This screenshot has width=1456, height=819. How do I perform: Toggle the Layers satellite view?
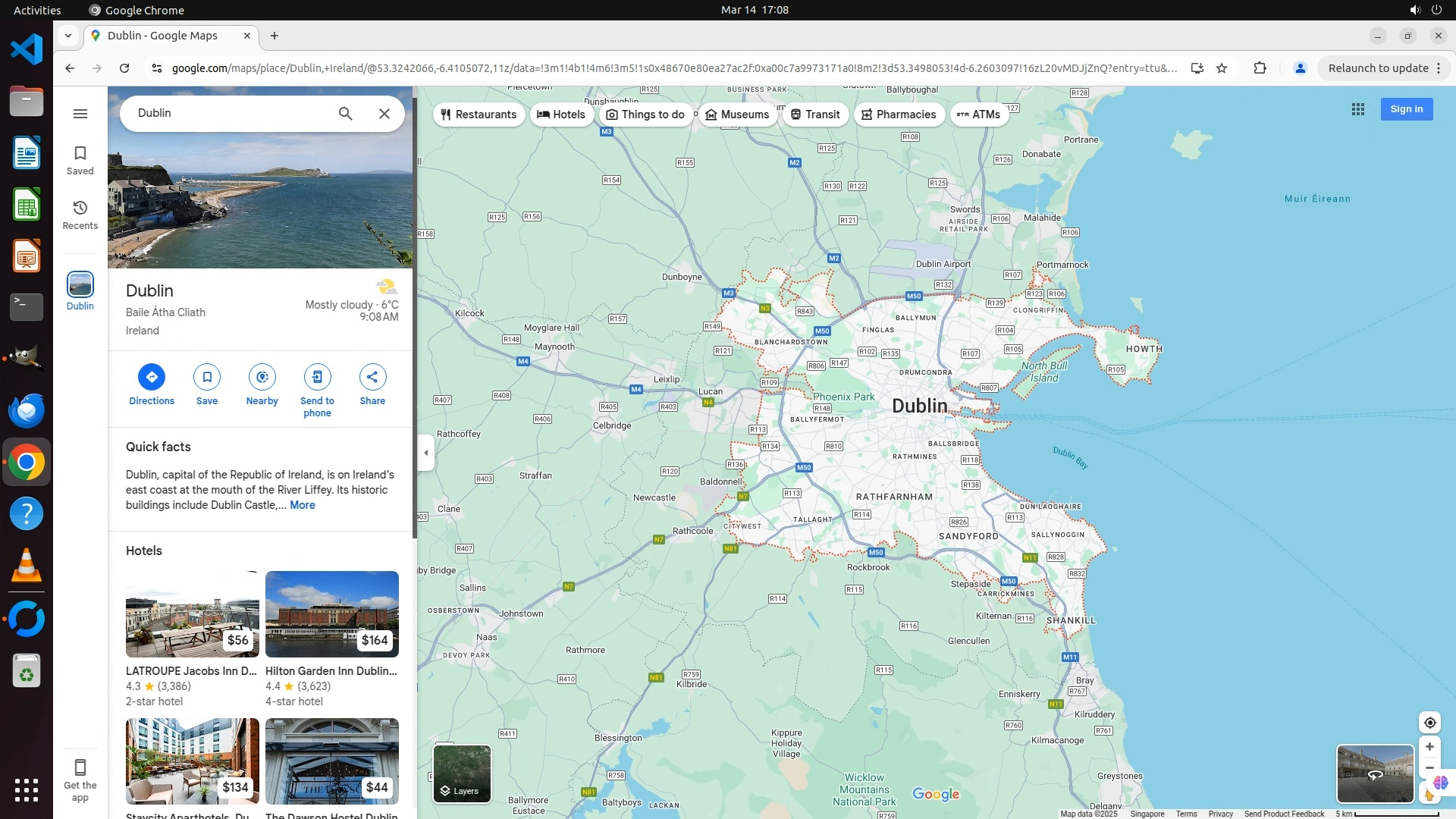pos(462,773)
